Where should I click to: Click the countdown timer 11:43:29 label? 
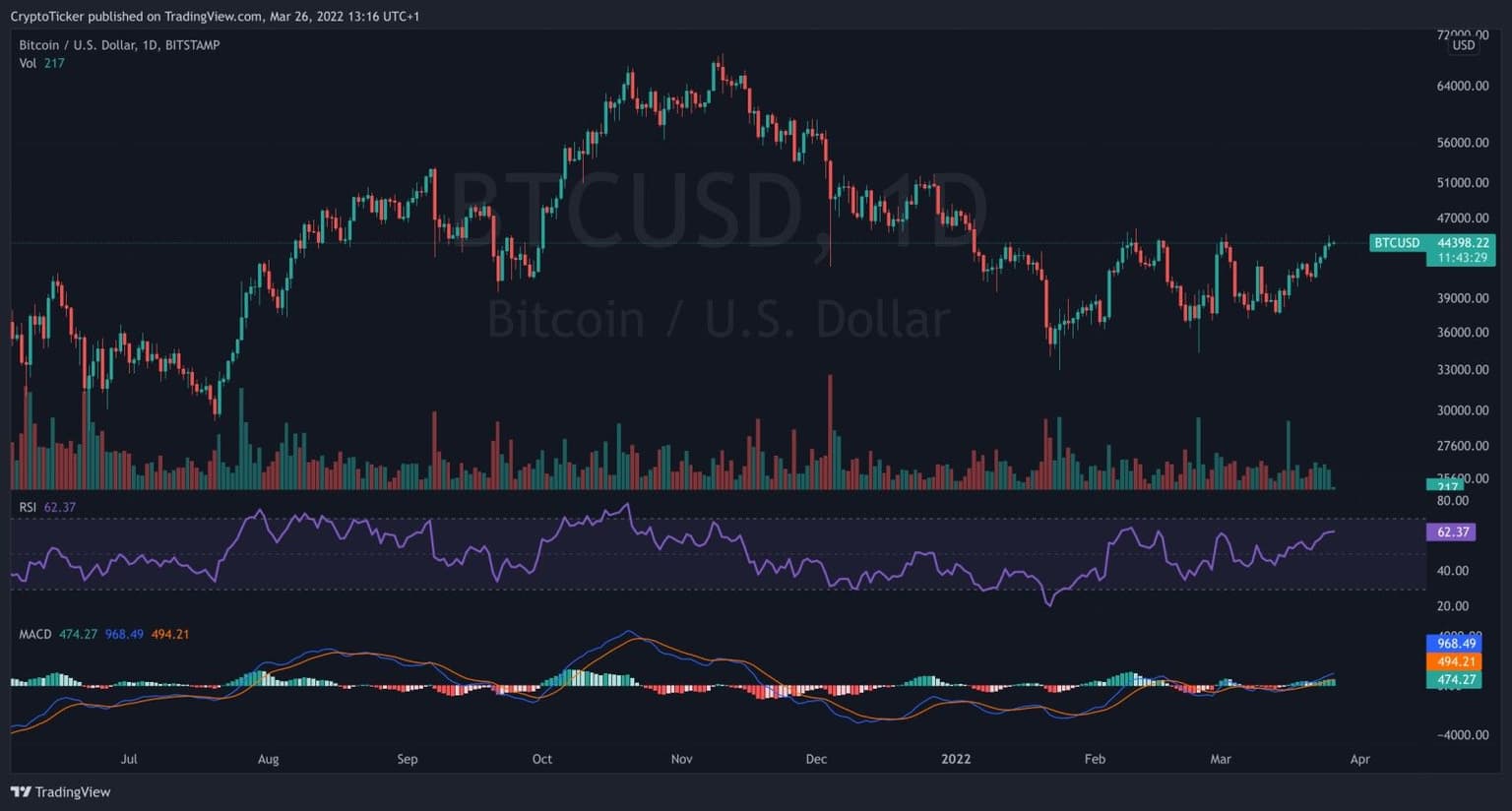pyautogui.click(x=1462, y=258)
